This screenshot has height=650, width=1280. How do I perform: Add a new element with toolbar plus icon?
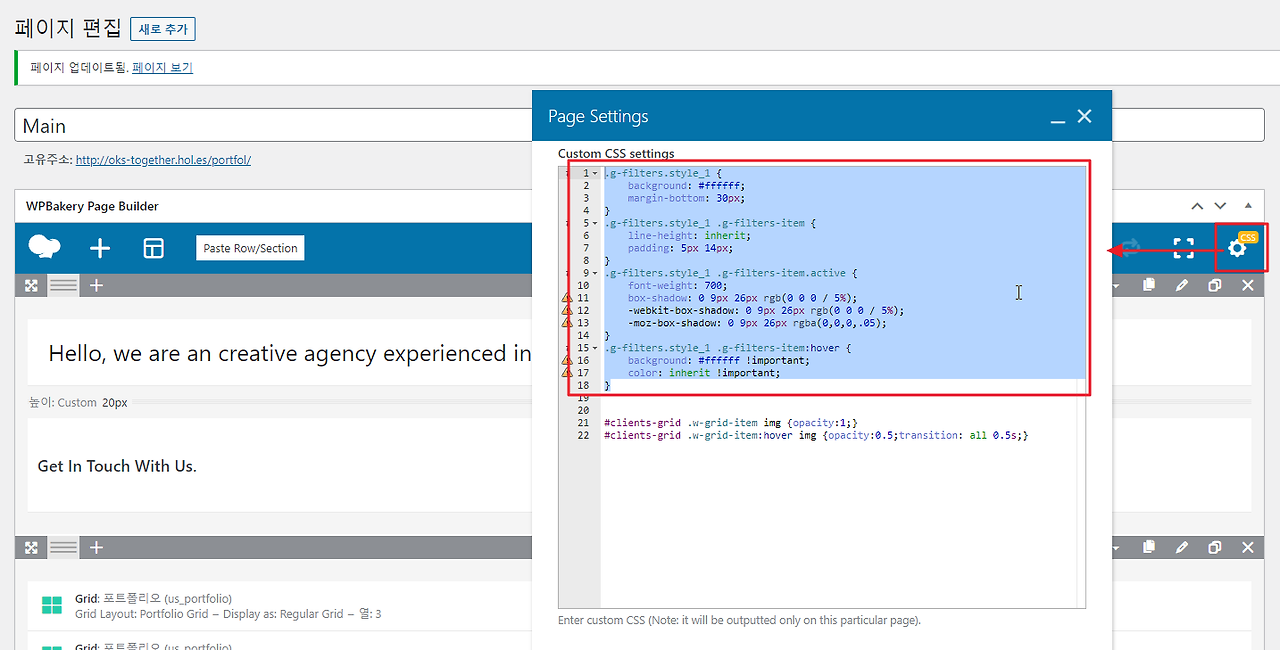click(x=100, y=248)
